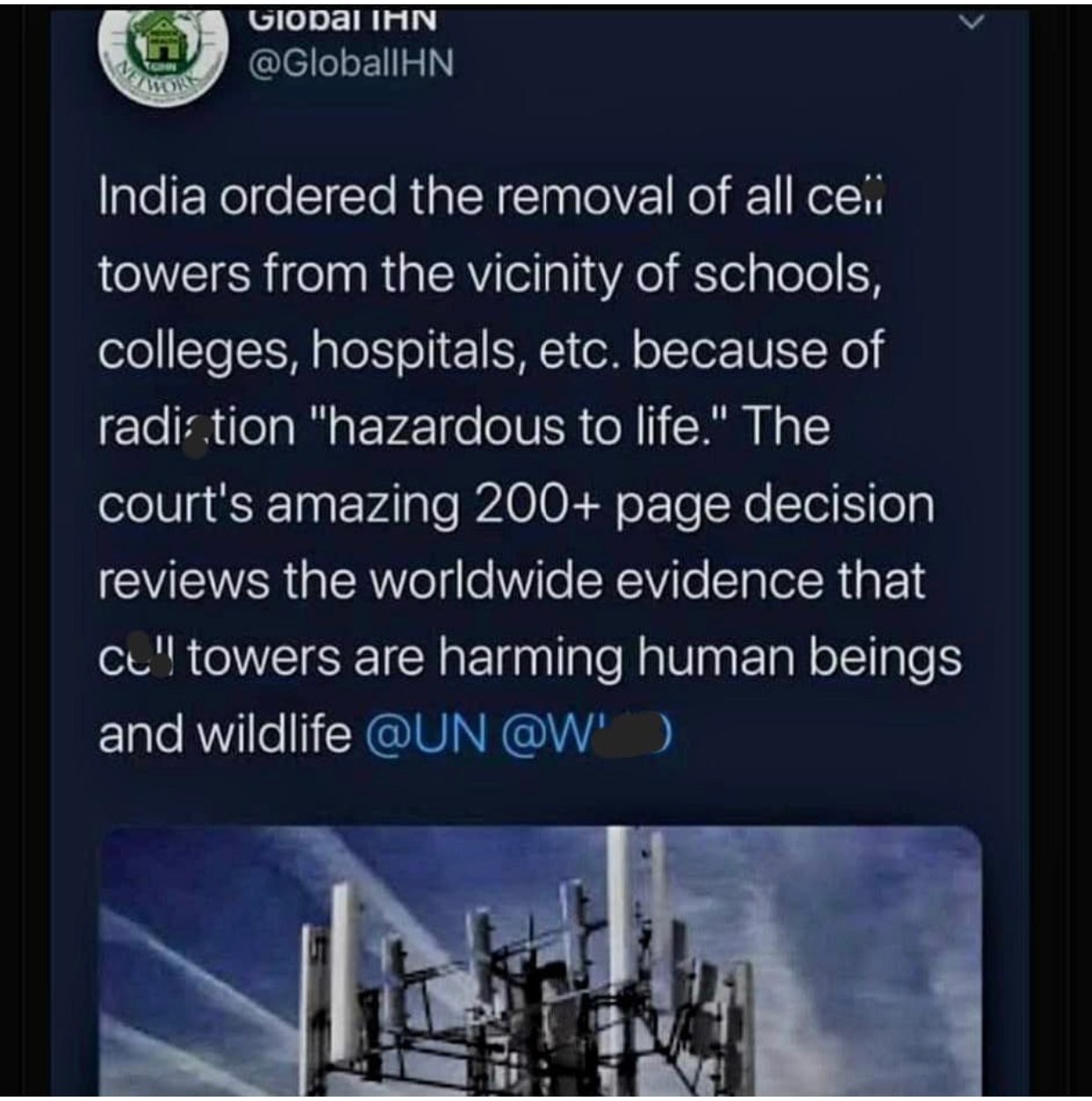Click "schools," in the tweet text
This screenshot has width=1092, height=1101.
point(788,274)
